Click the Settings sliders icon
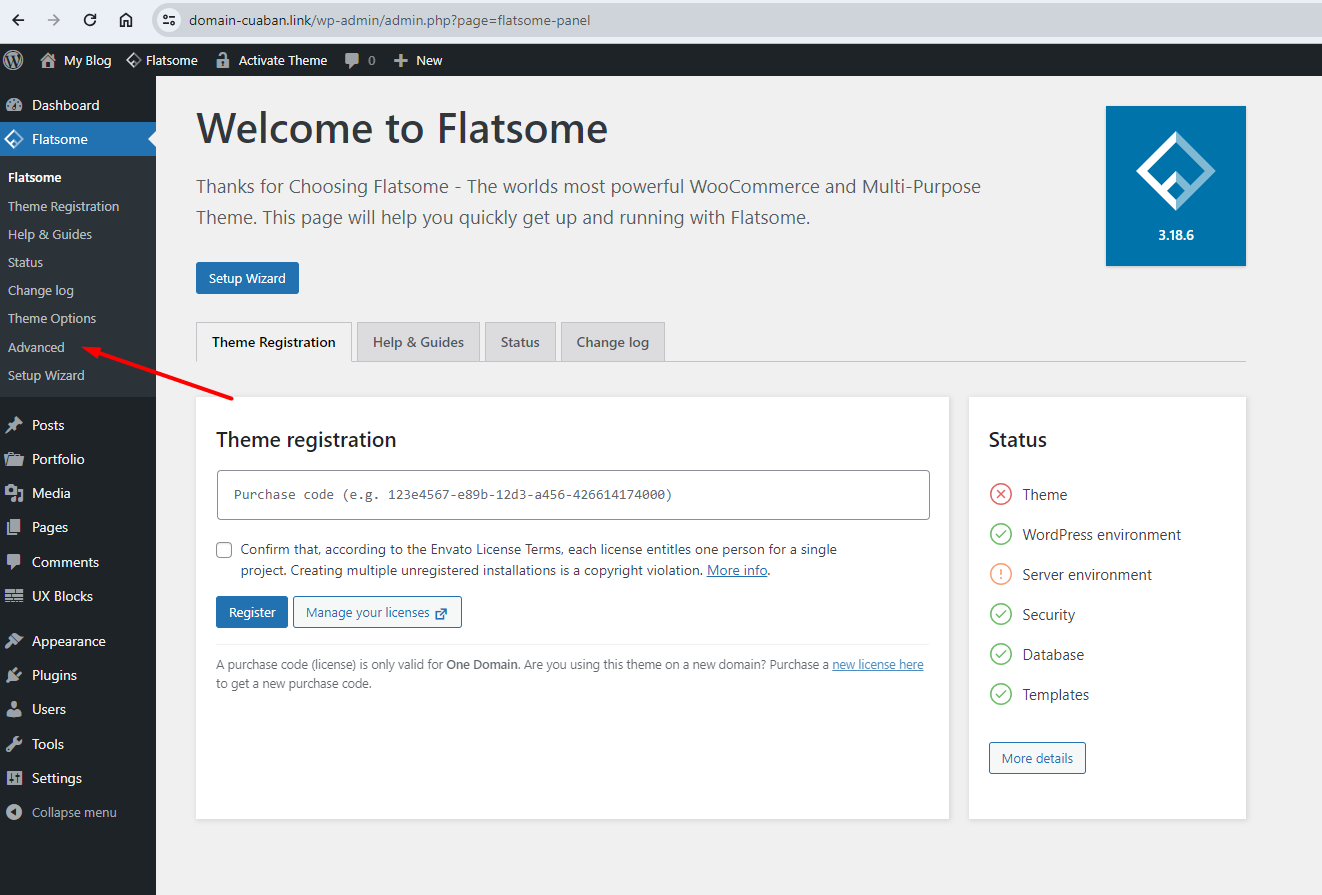This screenshot has height=895, width=1322. [14, 778]
